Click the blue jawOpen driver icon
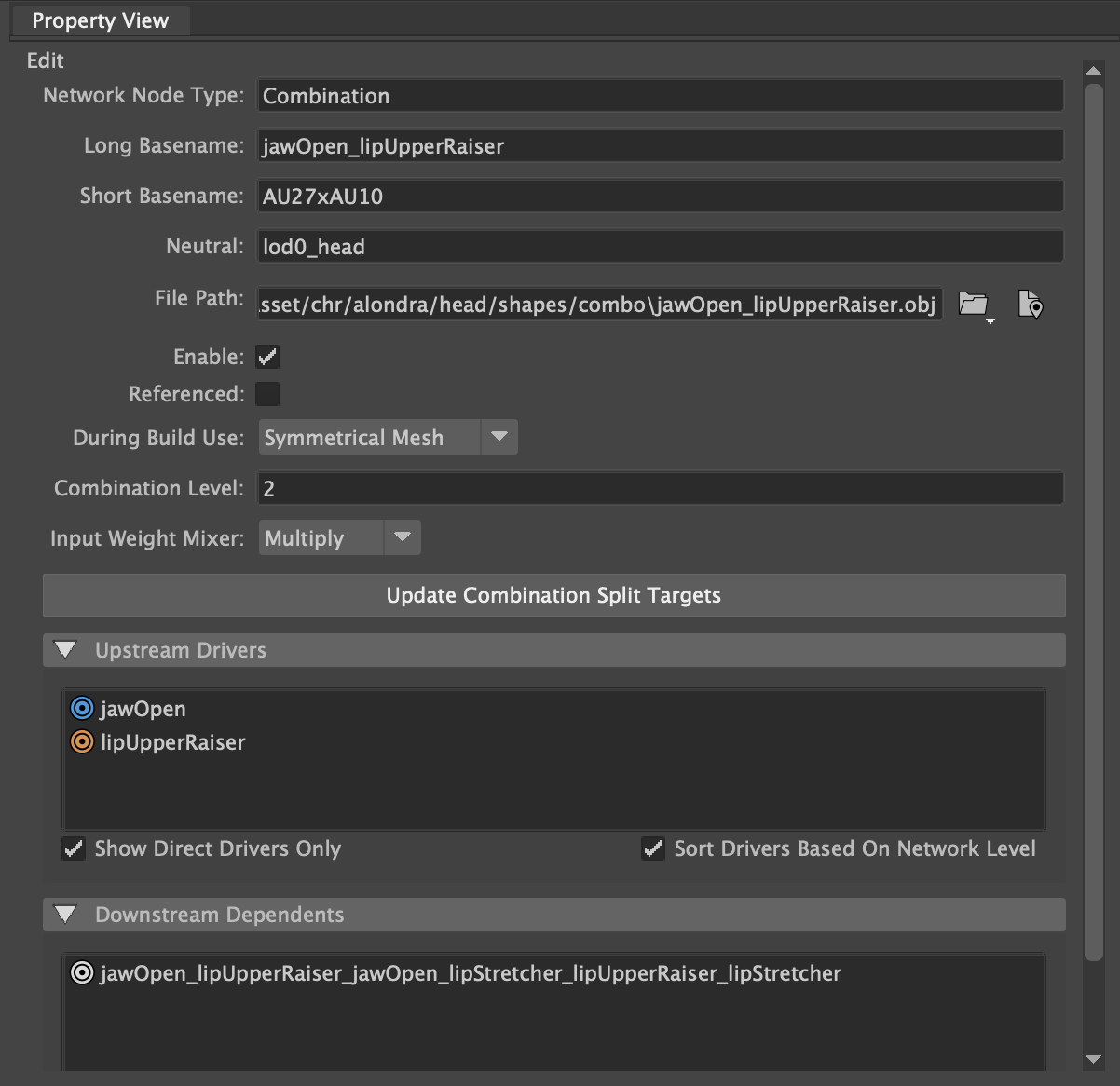The image size is (1120, 1086). click(x=82, y=709)
